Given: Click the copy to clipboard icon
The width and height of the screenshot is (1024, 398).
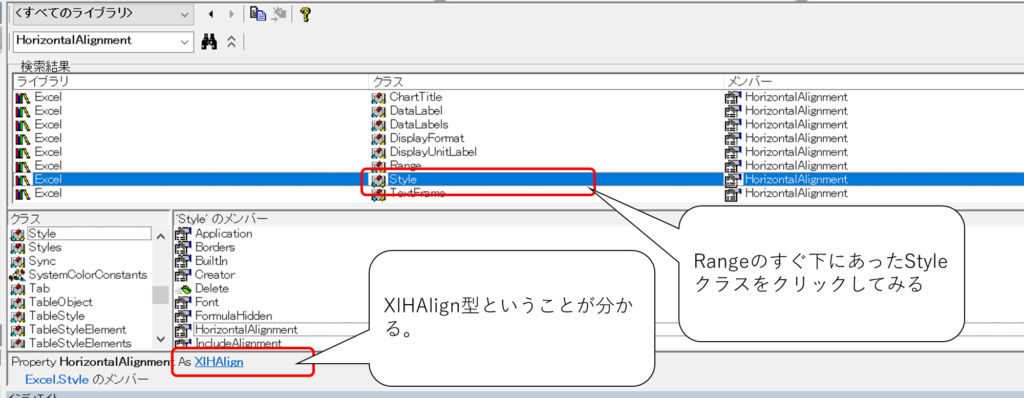Looking at the screenshot, I should tap(258, 14).
